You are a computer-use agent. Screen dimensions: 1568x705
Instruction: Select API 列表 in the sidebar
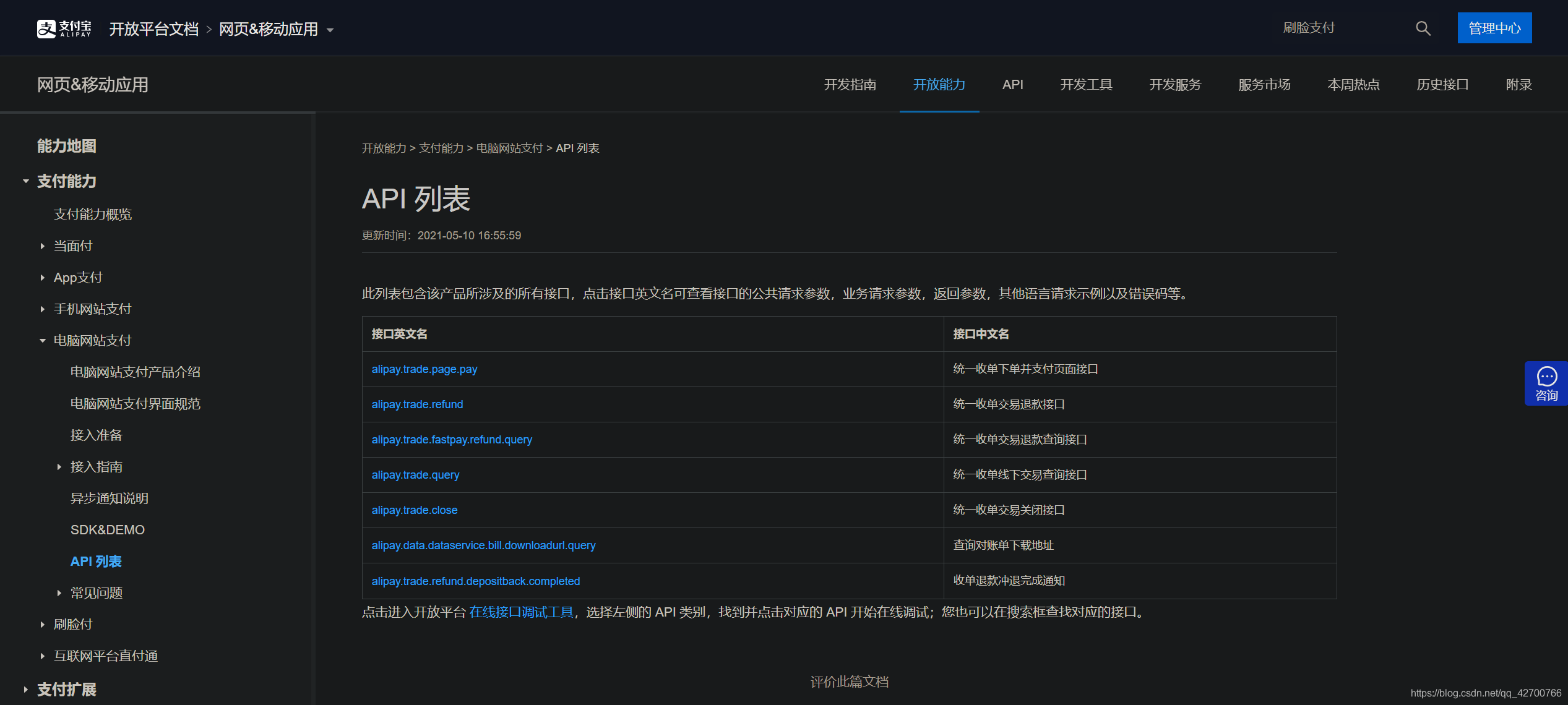click(x=96, y=562)
